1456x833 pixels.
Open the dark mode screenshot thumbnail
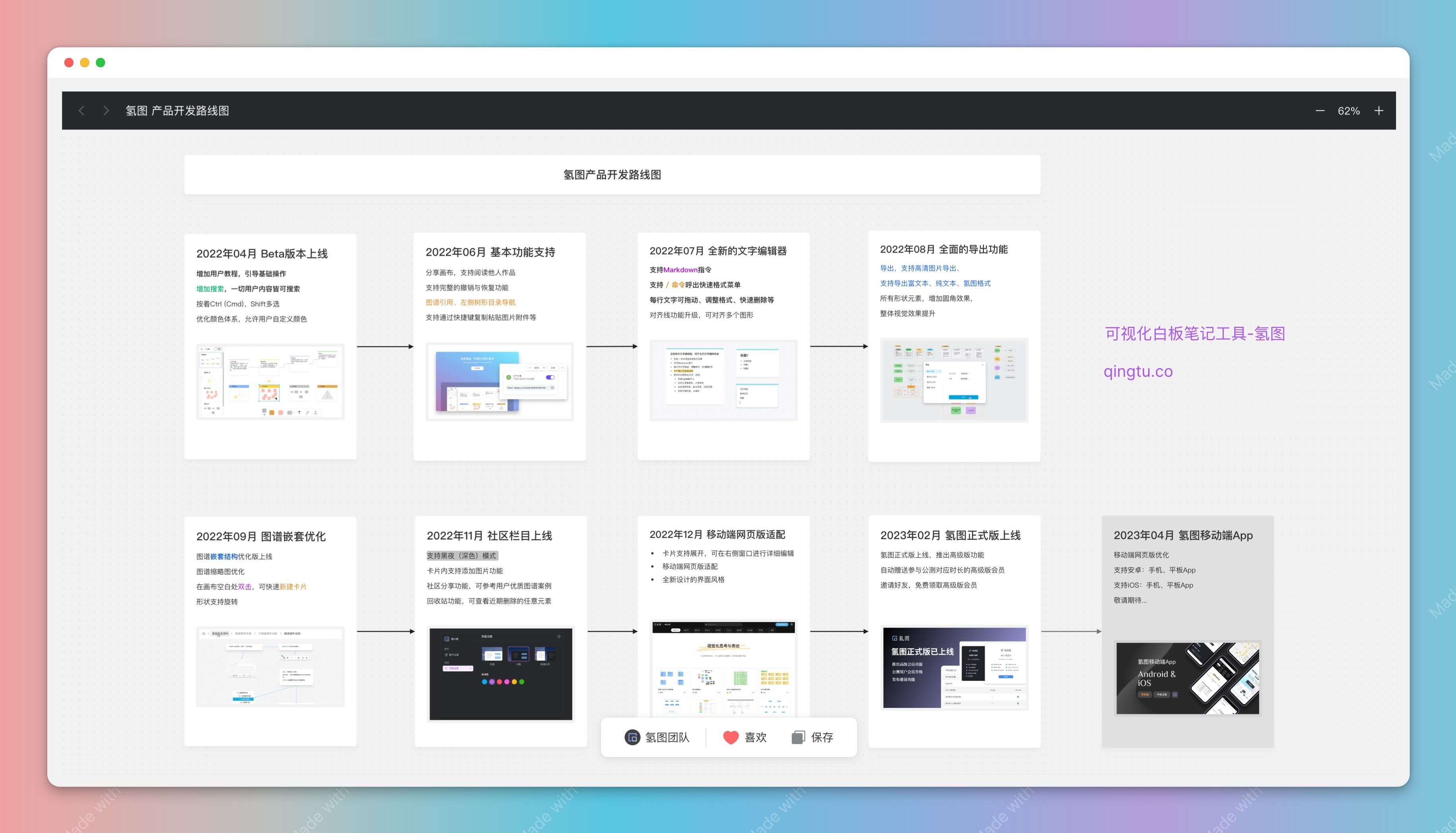[501, 674]
